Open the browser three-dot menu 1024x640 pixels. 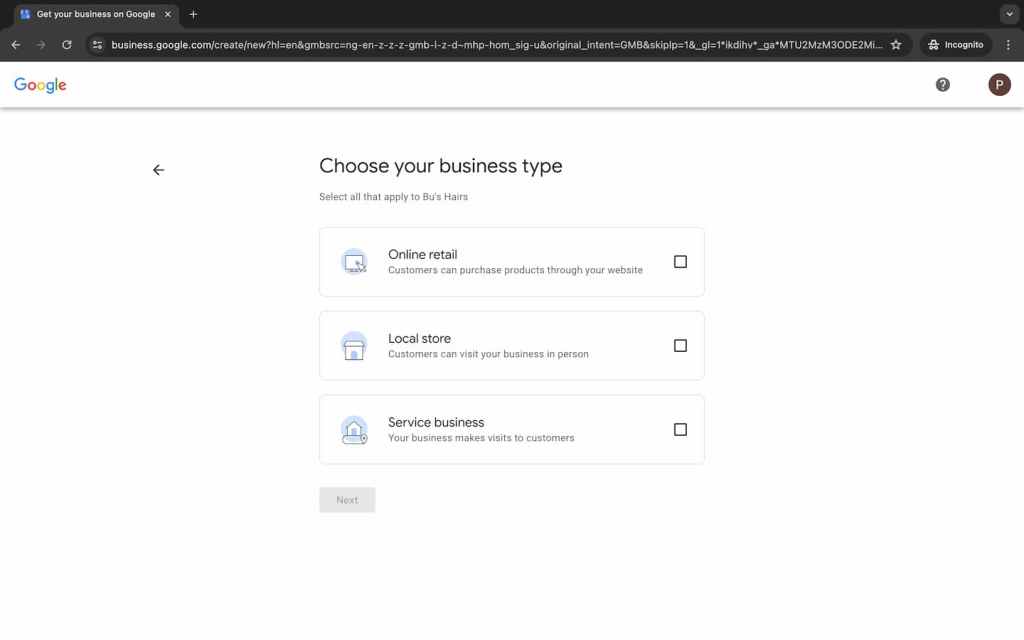(1009, 44)
